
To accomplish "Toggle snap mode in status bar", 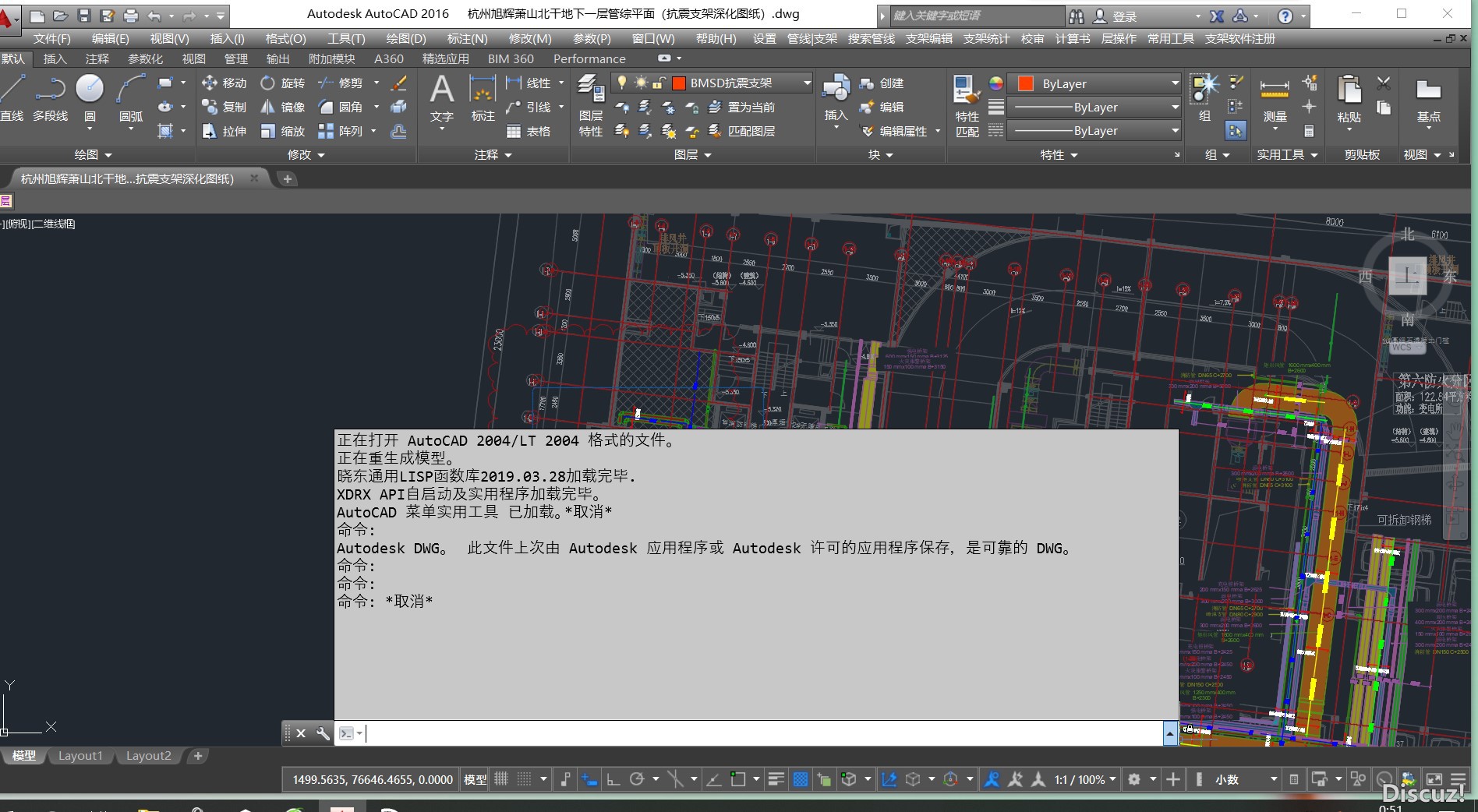I will pyautogui.click(x=525, y=778).
